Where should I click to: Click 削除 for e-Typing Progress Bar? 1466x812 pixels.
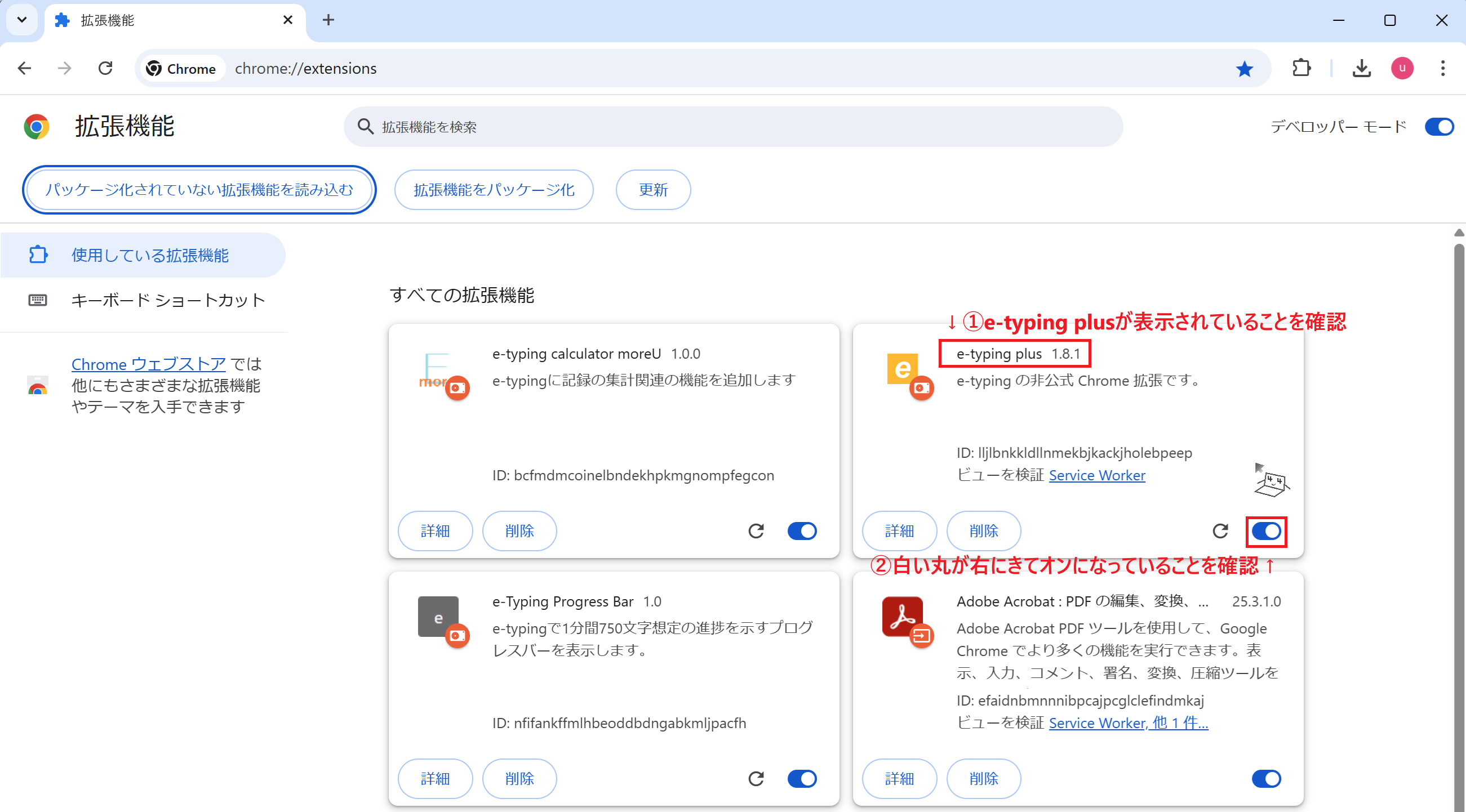pos(519,779)
